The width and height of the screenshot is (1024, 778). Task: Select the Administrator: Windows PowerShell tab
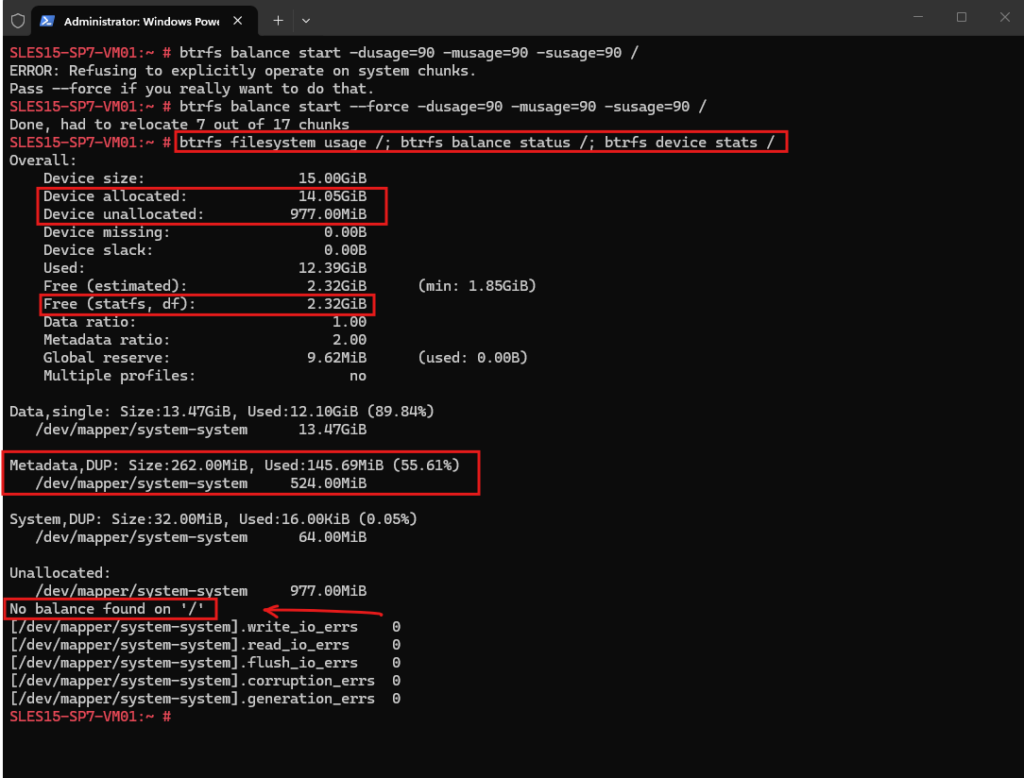pyautogui.click(x=142, y=21)
